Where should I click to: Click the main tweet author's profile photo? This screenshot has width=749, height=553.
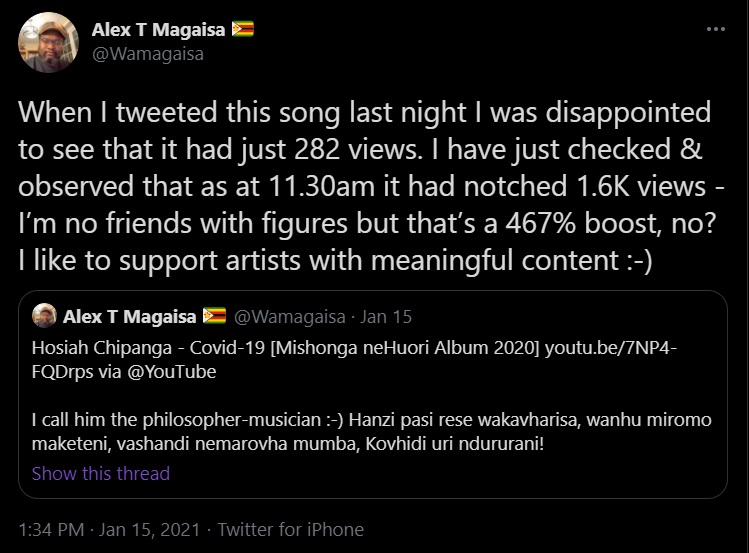[x=49, y=42]
